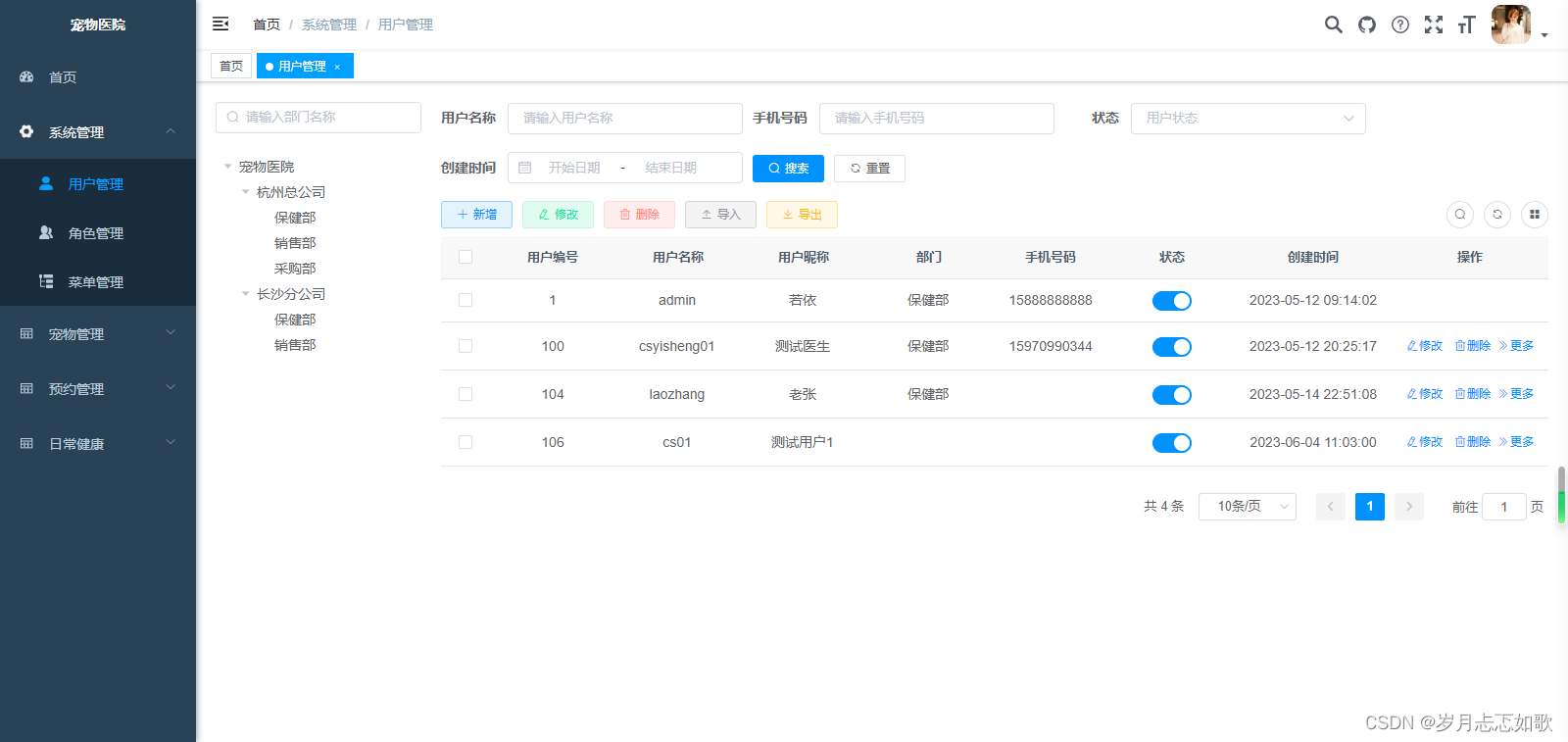This screenshot has height=742, width=1568.
Task: Open 角色管理 in the sidebar
Action: (x=98, y=232)
